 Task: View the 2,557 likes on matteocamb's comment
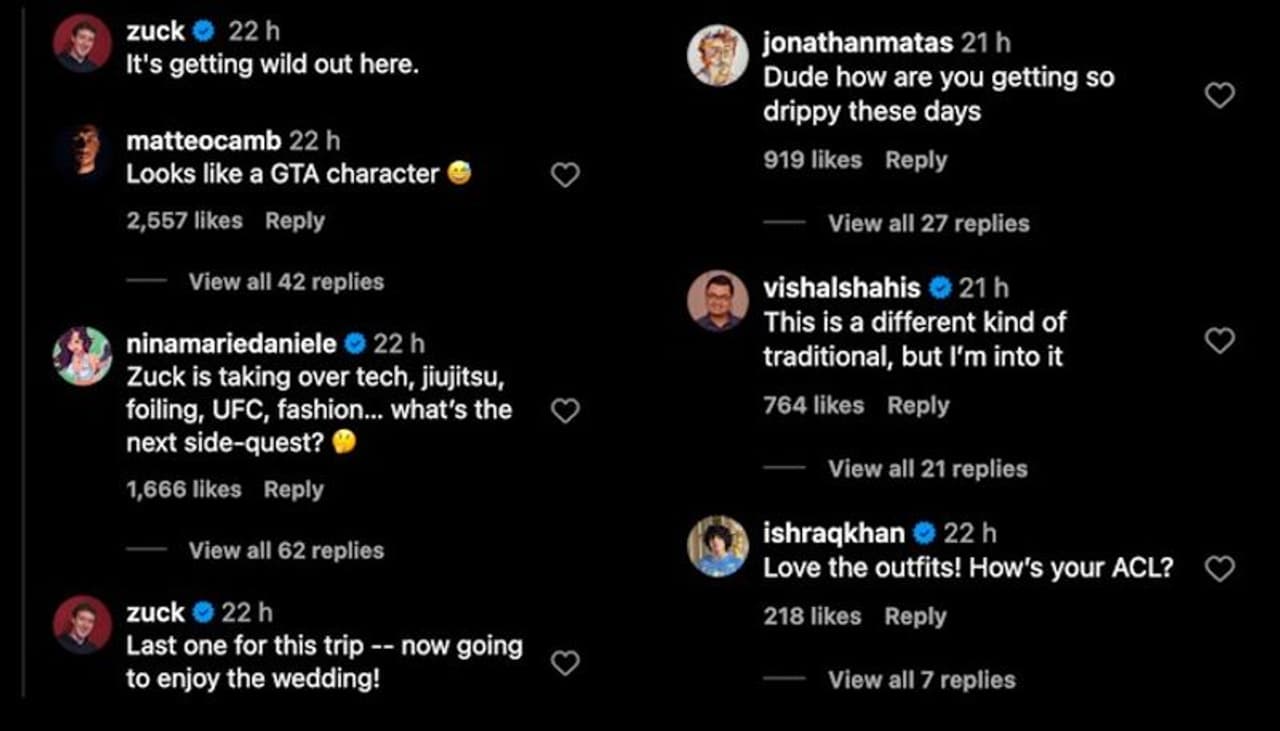(184, 221)
